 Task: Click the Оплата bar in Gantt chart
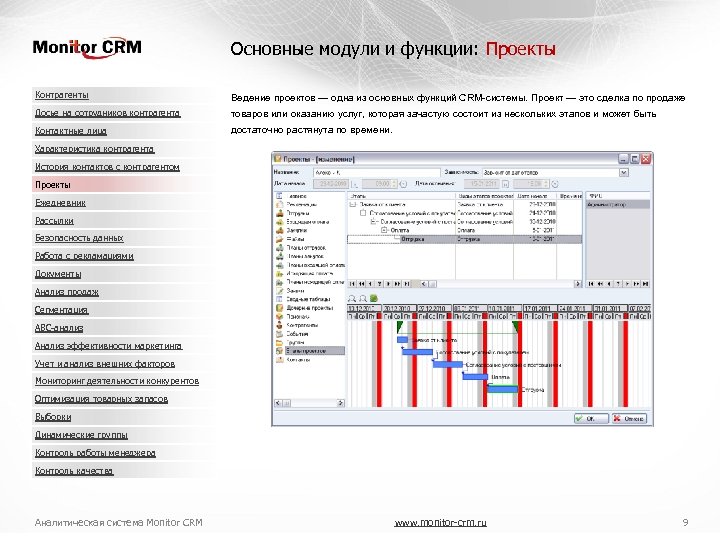(475, 377)
